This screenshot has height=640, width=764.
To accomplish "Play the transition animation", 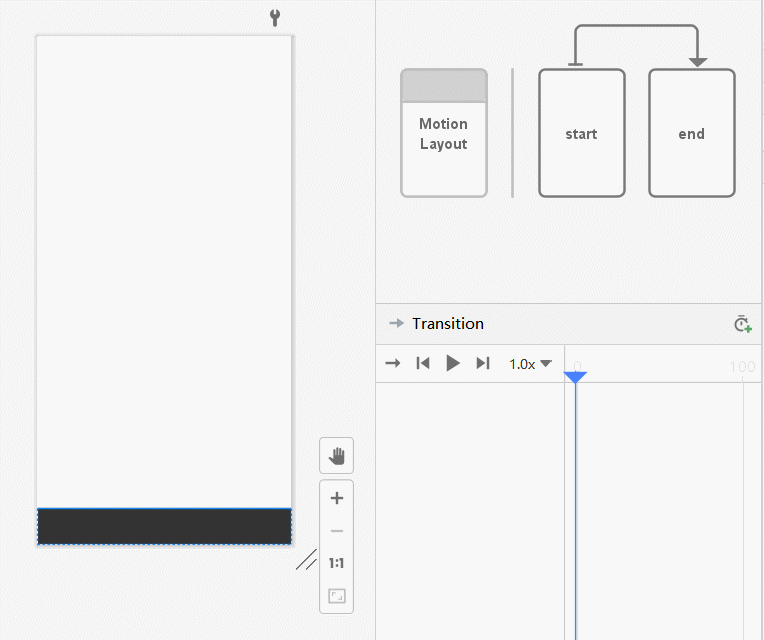I will 453,364.
